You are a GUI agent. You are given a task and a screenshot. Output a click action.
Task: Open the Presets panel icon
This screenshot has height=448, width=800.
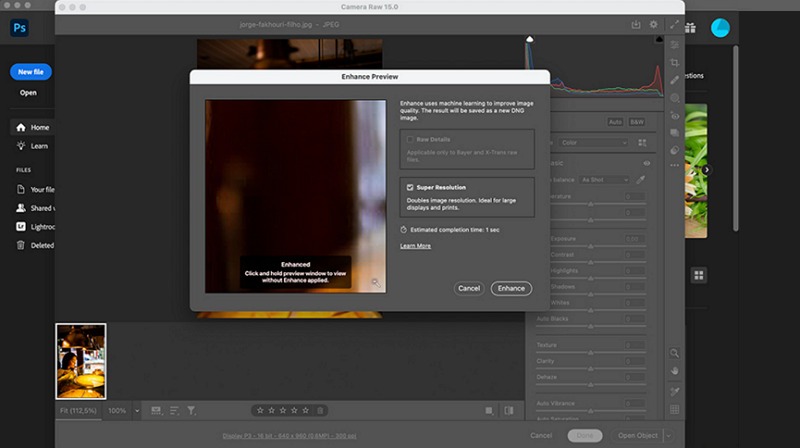(x=674, y=150)
